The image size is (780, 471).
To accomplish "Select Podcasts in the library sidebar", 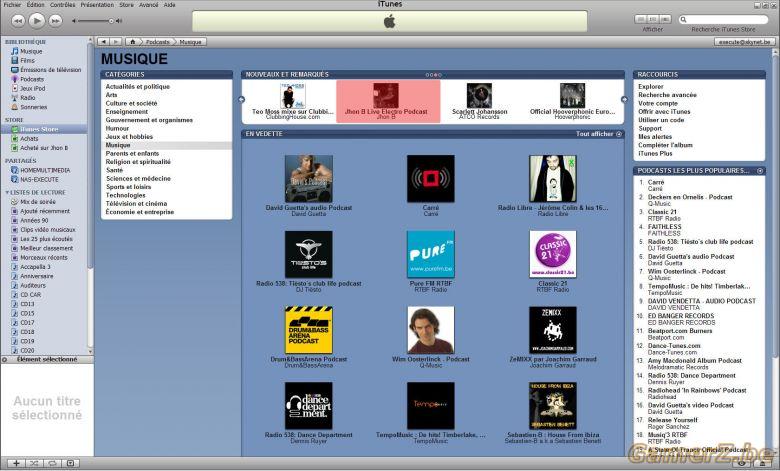I will pyautogui.click(x=32, y=79).
